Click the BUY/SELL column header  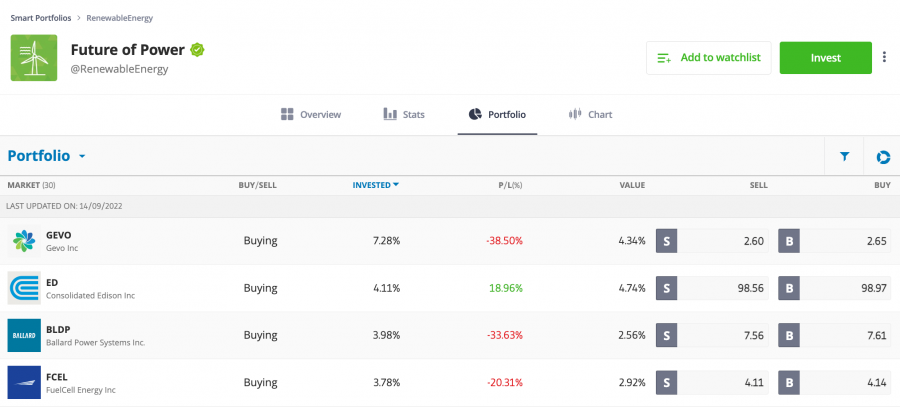(x=257, y=185)
